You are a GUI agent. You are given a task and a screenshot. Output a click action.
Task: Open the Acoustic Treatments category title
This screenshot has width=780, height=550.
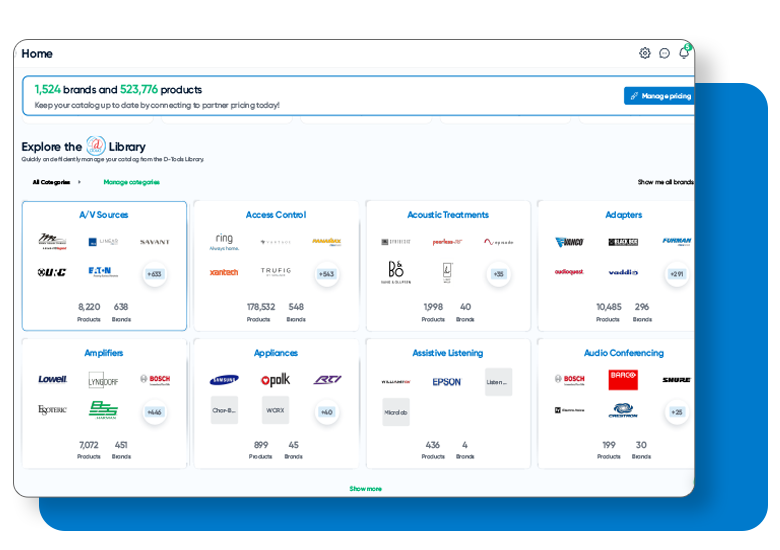tap(448, 215)
